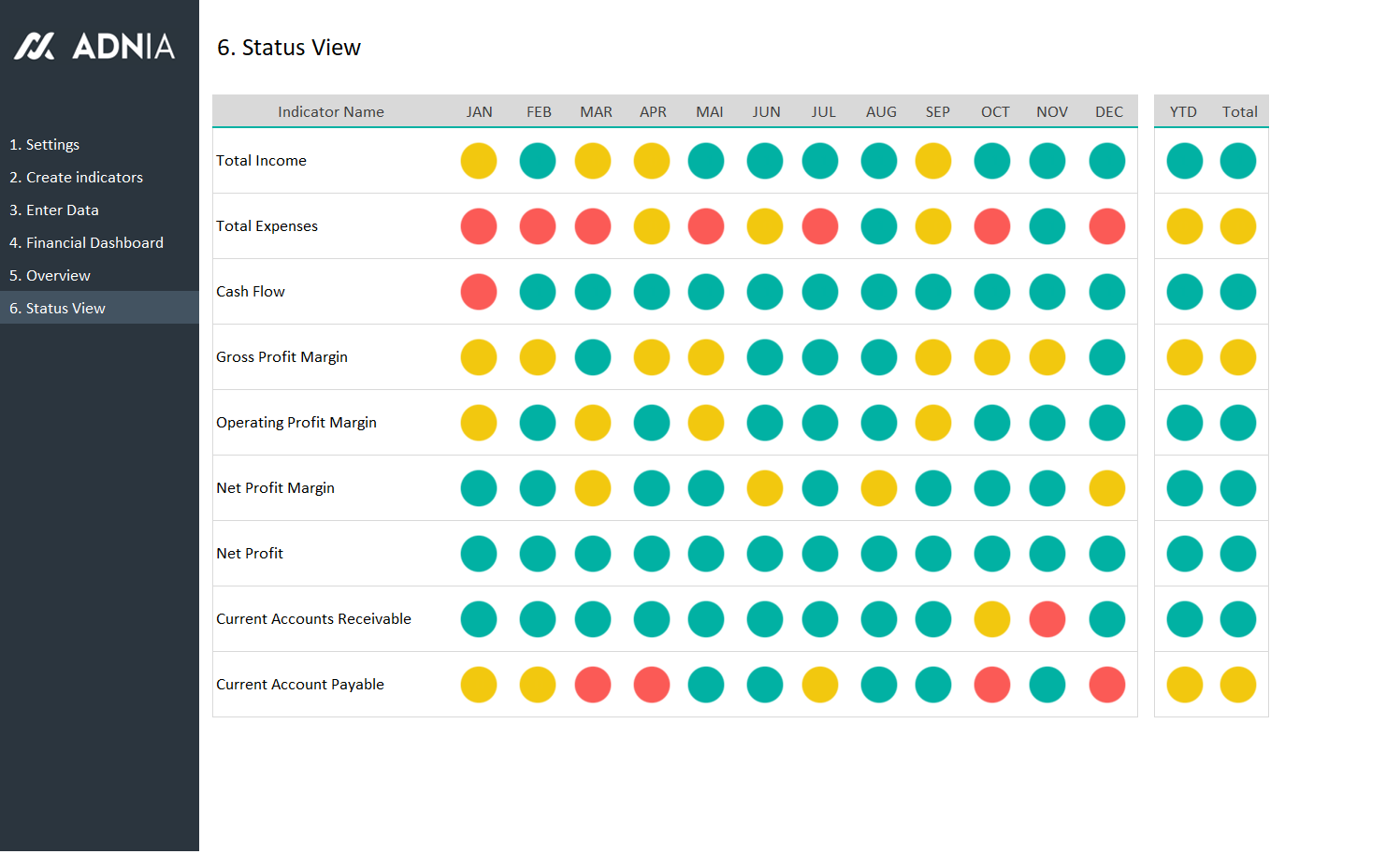
Task: Open the Settings sheet
Action: point(45,145)
